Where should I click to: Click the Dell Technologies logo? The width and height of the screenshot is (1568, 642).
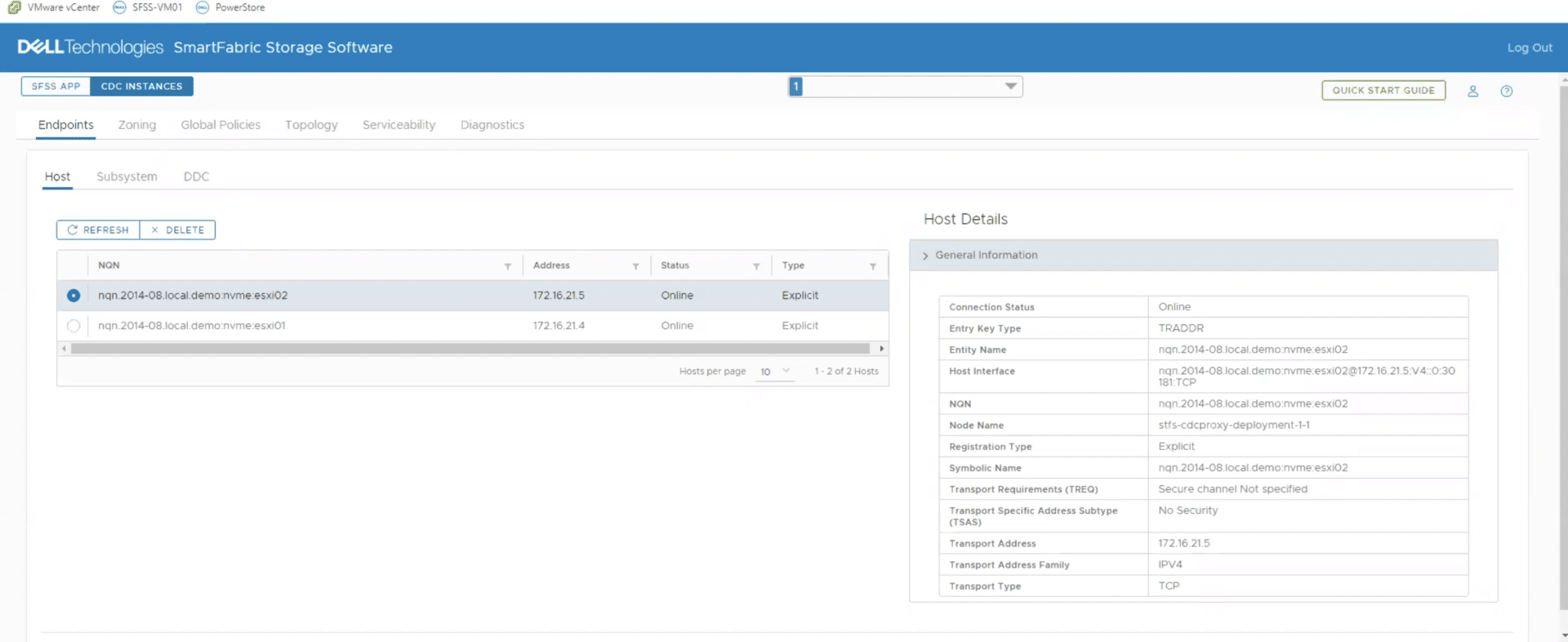91,47
